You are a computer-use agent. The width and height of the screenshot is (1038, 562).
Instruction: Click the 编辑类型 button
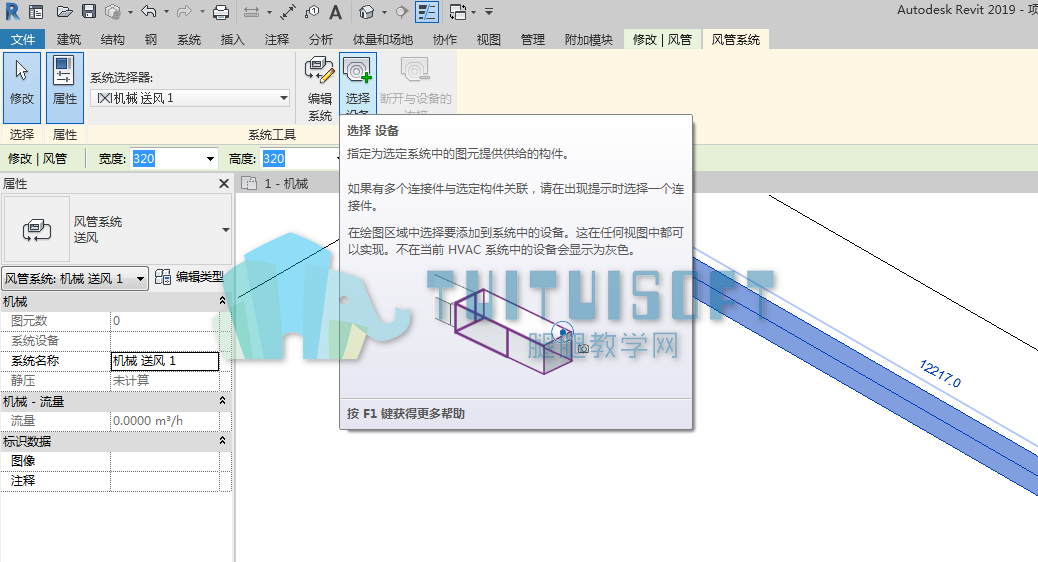coord(190,277)
